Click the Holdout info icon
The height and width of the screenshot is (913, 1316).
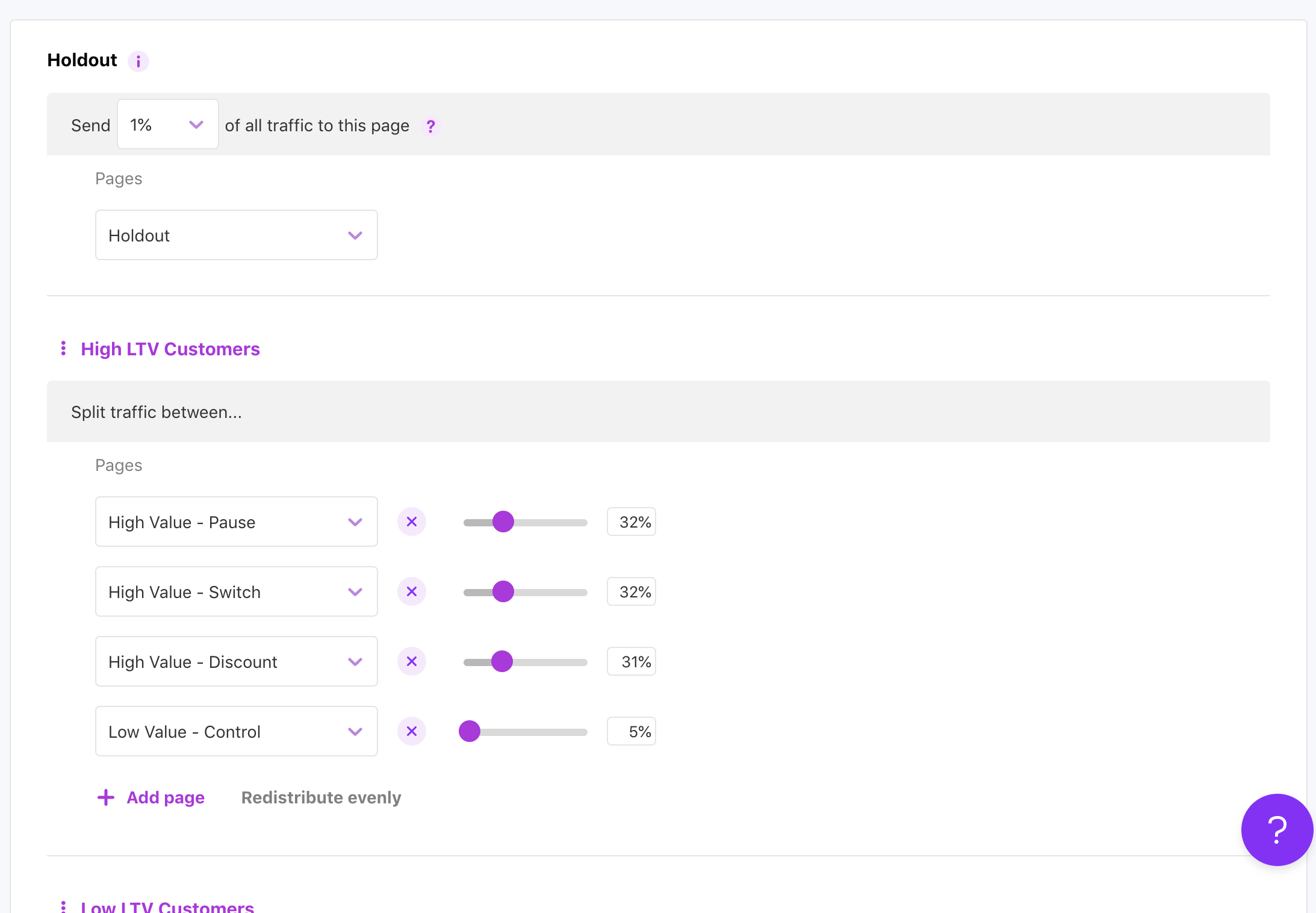(138, 61)
